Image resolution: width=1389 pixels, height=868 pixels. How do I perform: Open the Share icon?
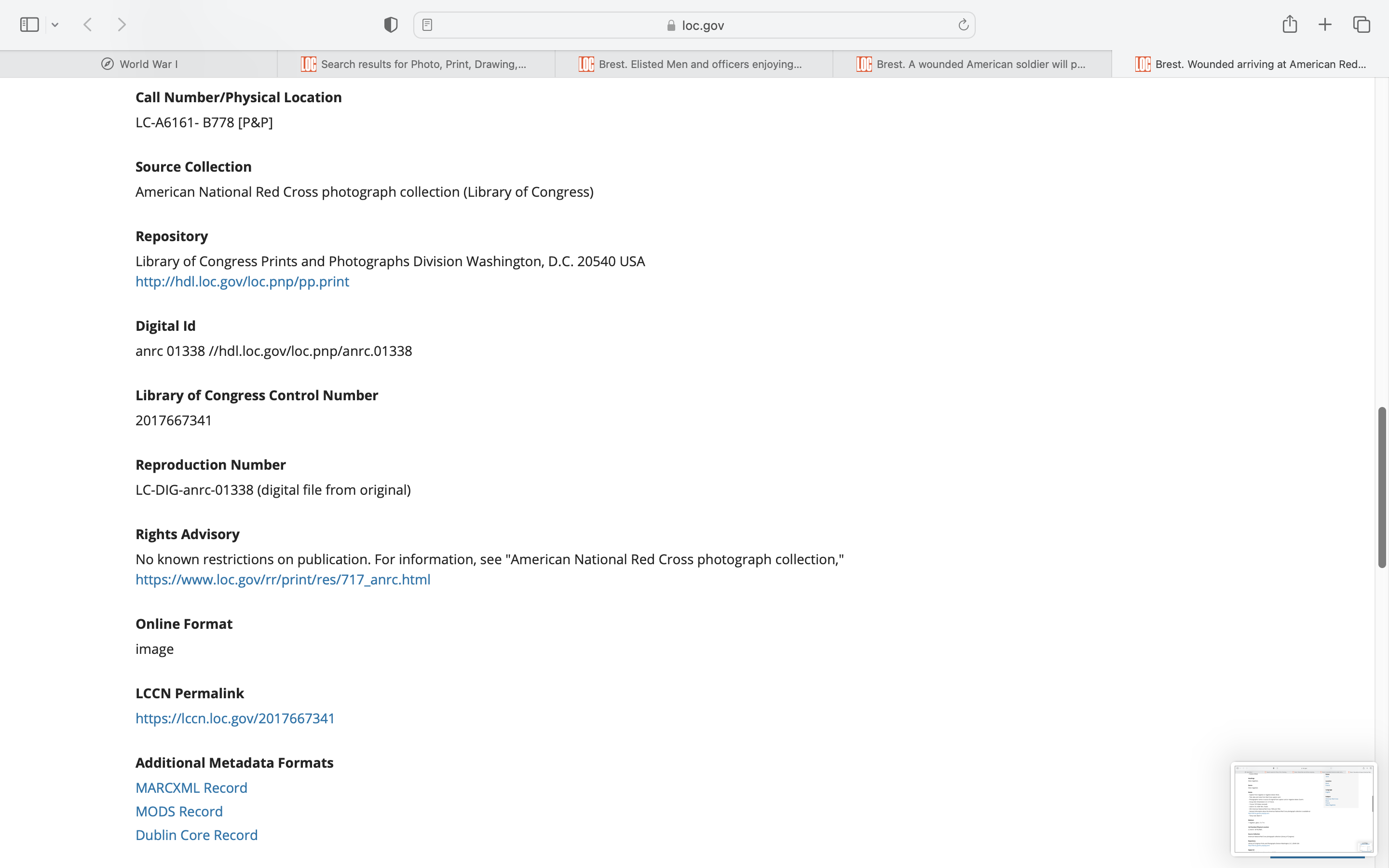(x=1289, y=24)
